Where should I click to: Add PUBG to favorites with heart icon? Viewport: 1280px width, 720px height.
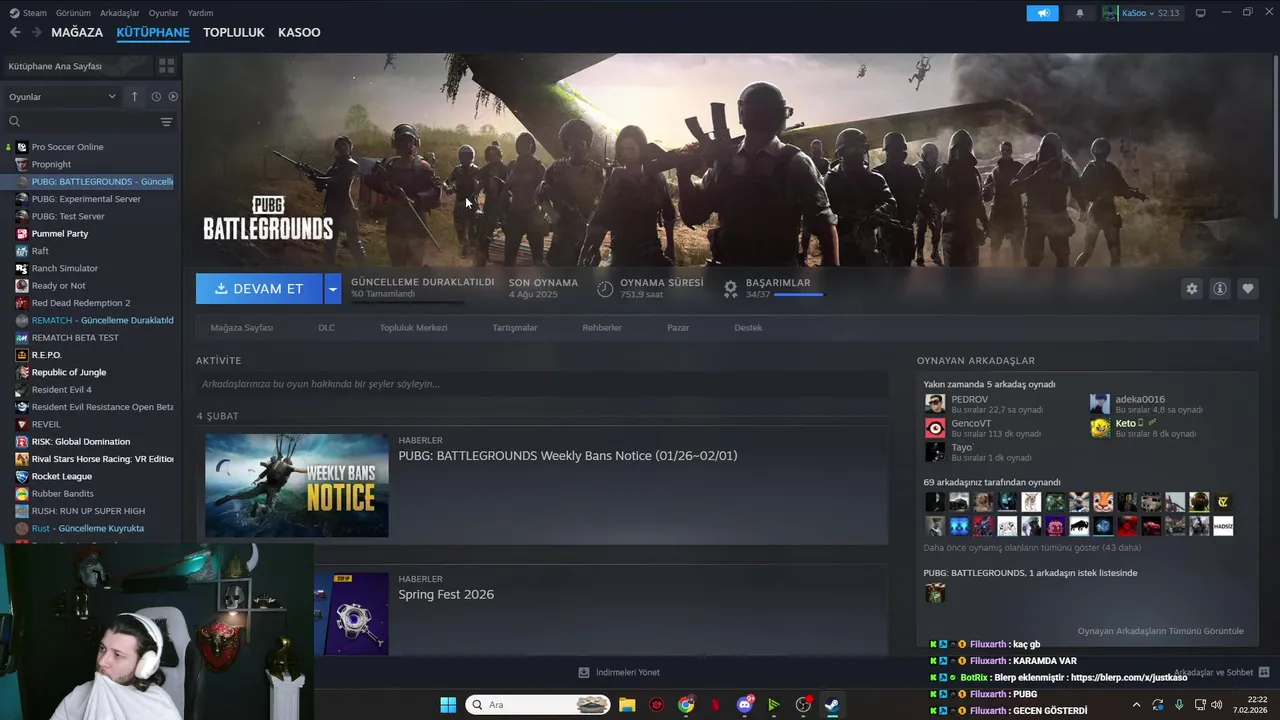click(1248, 289)
